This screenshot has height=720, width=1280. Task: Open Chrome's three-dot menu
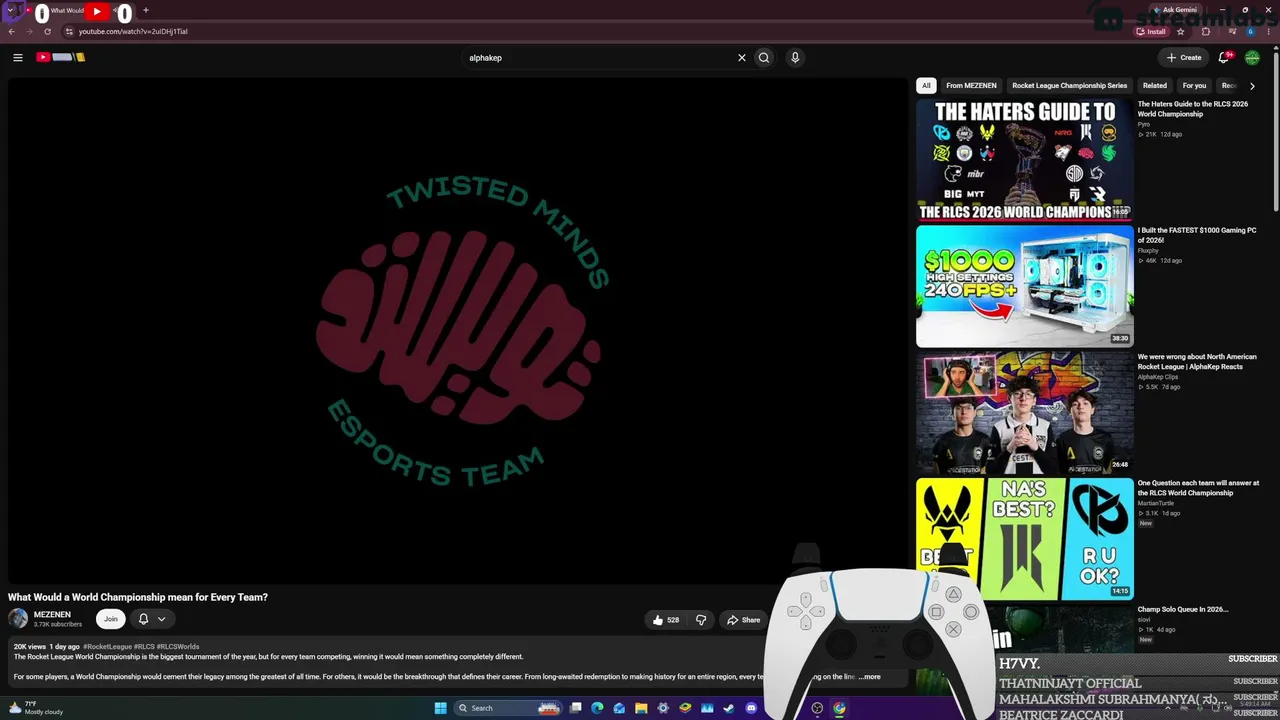point(1268,31)
